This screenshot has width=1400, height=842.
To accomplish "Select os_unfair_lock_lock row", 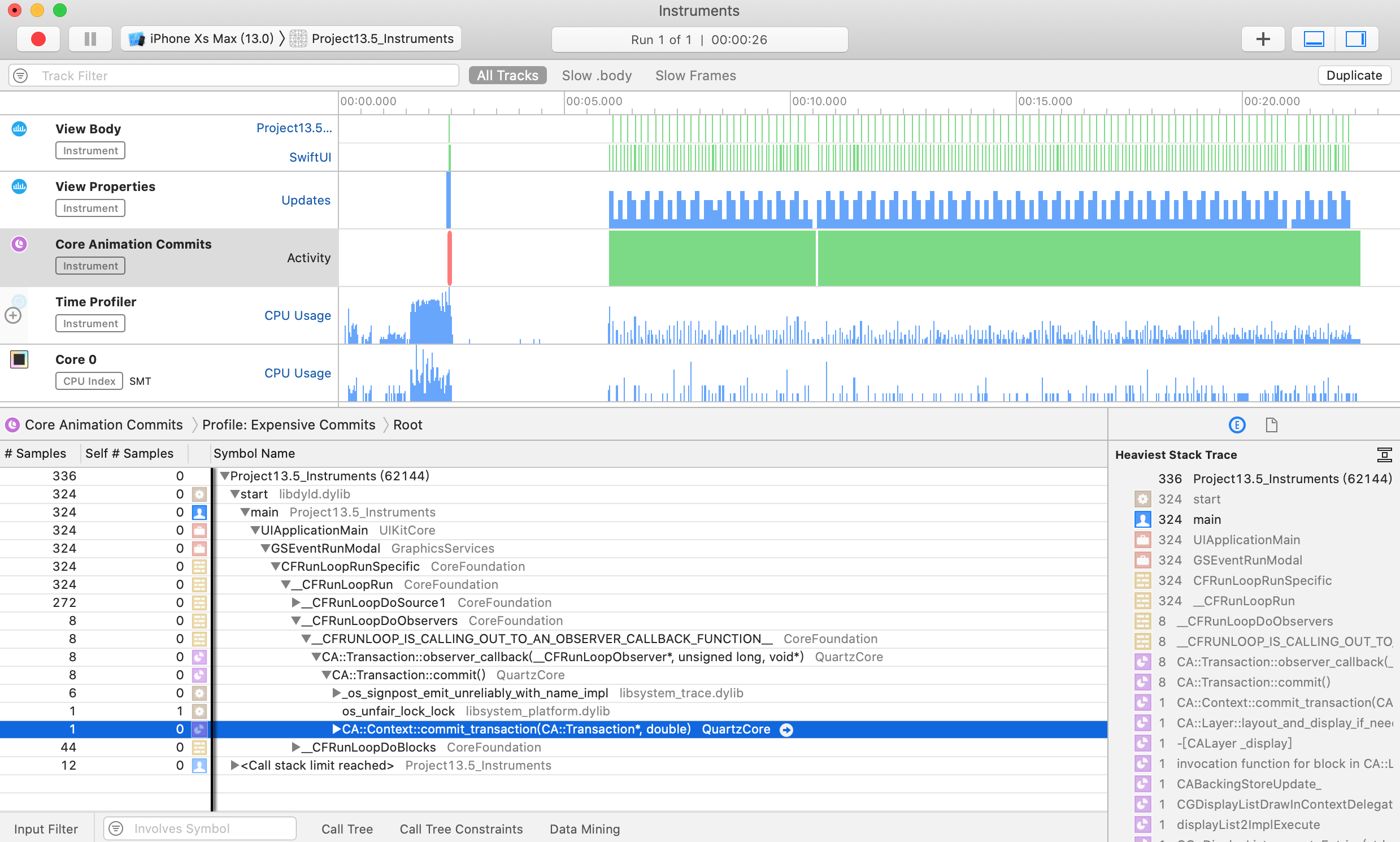I will point(554,711).
